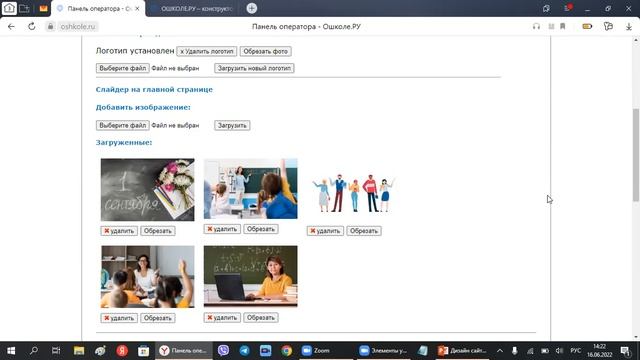The width and height of the screenshot is (640, 360).
Task: Delete the classroom blackboard image
Action: point(222,229)
